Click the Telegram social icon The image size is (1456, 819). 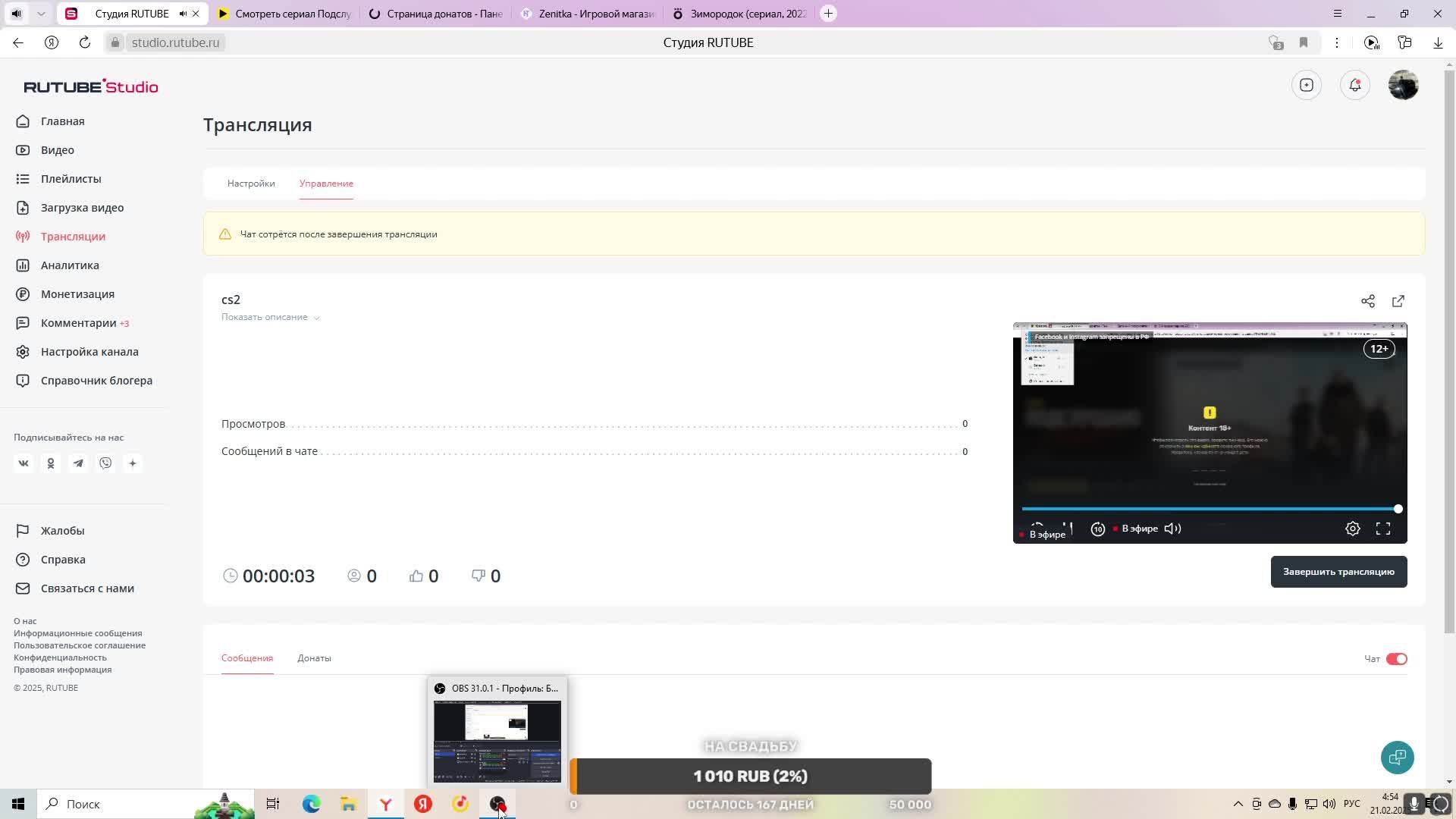(x=78, y=463)
